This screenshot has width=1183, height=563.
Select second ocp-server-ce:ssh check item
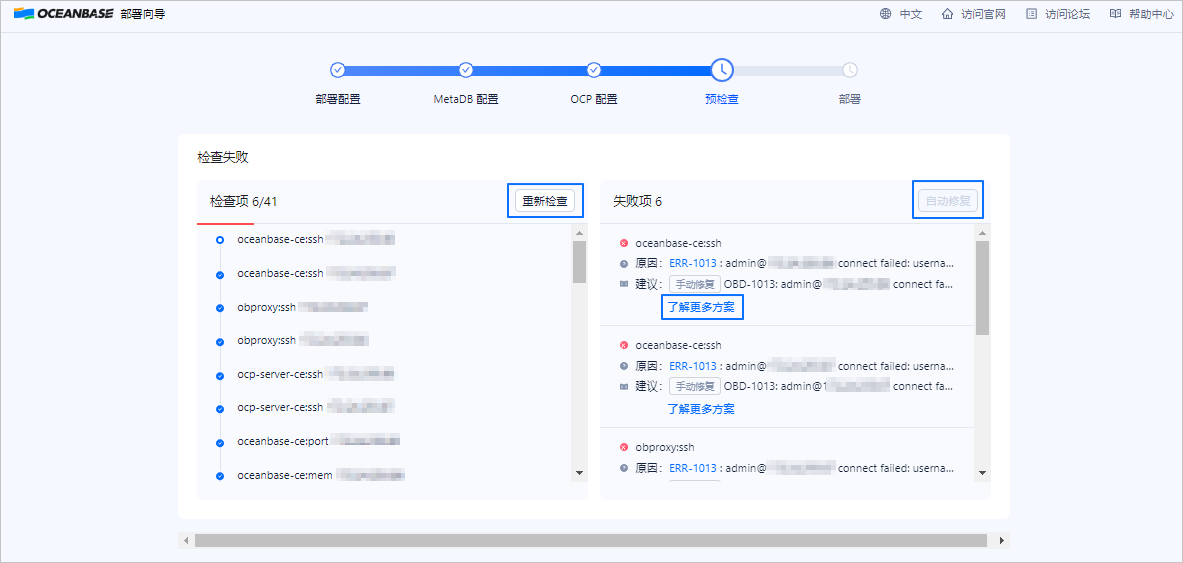pos(316,408)
